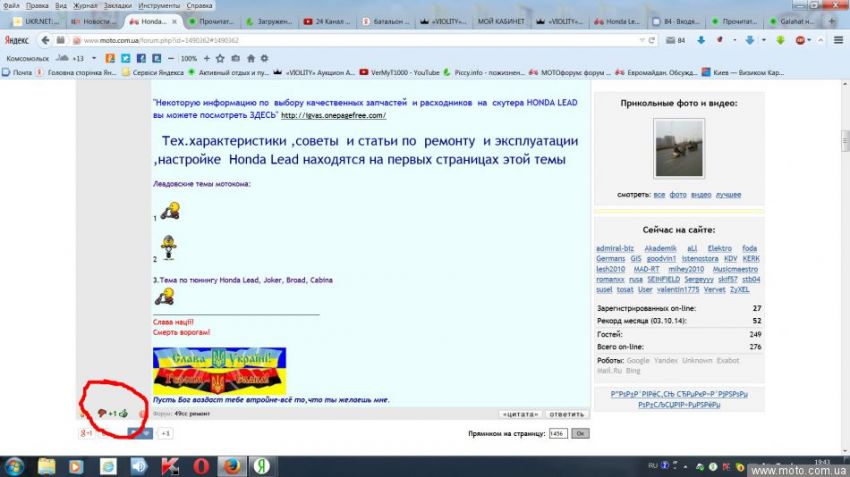Click the Odnoklassniki orange icon in the toolbar
The height and width of the screenshot is (477, 850).
[x=110, y=58]
